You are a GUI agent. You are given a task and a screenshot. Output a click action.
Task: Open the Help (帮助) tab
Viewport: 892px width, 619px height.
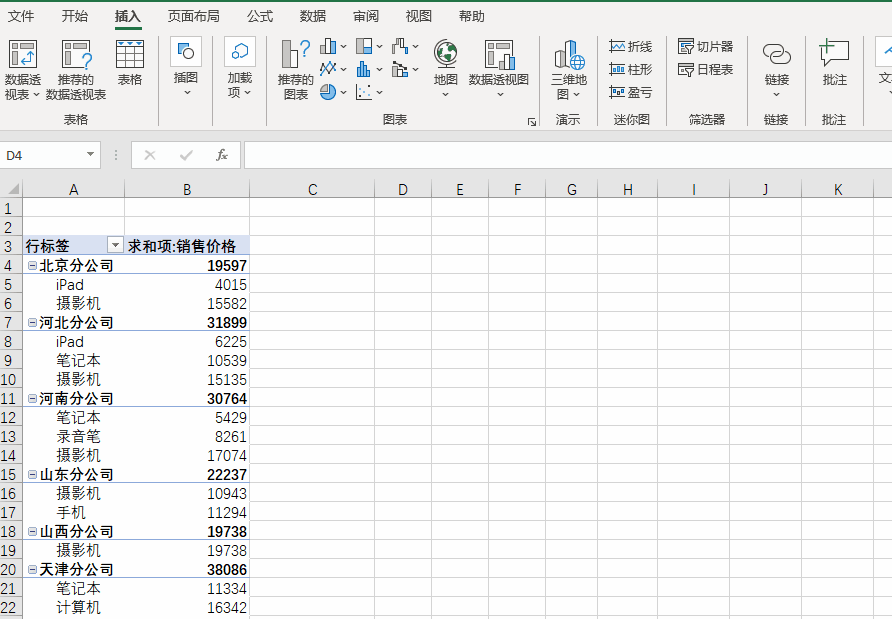472,16
